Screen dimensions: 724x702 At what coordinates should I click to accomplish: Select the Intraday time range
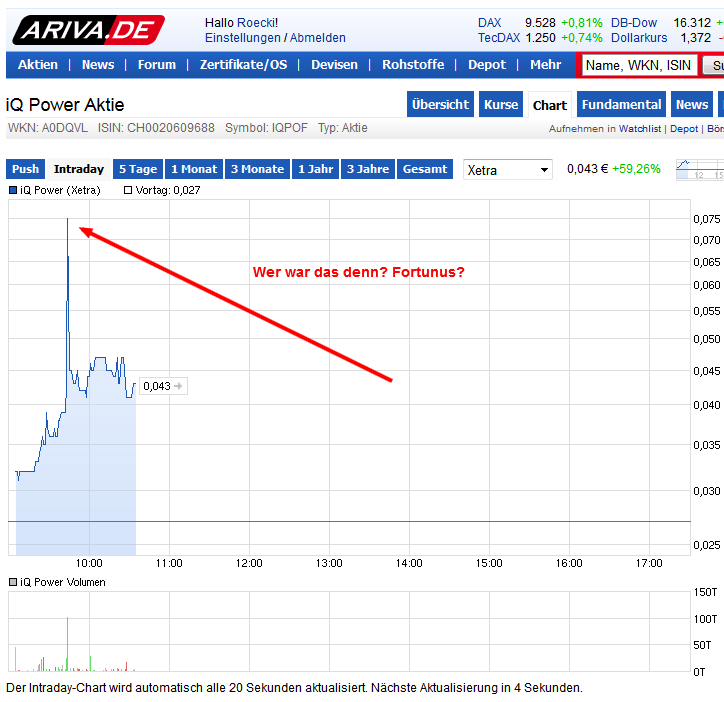tap(79, 169)
